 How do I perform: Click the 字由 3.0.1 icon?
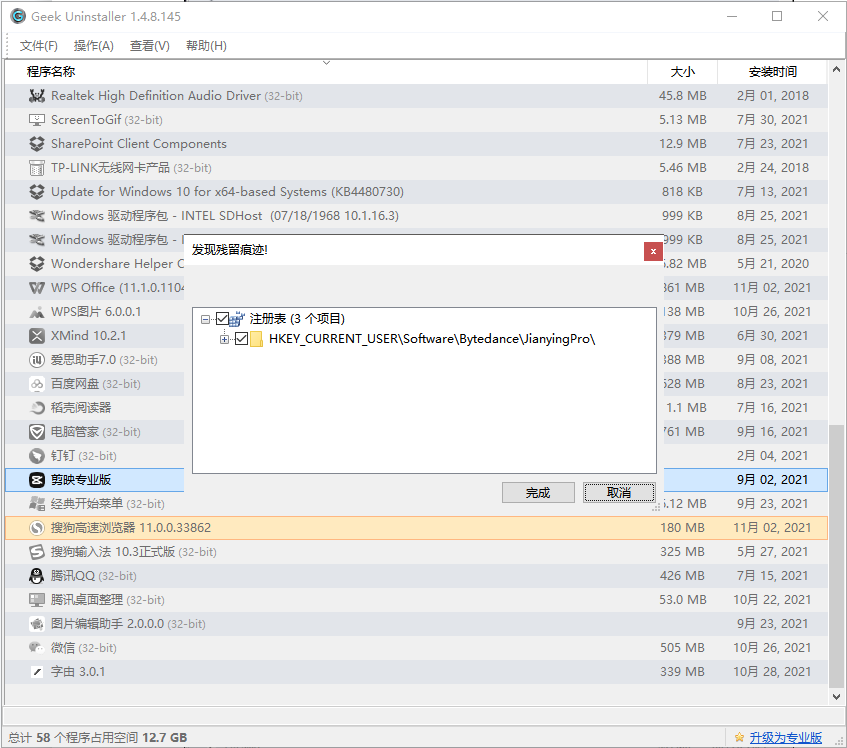[x=37, y=672]
